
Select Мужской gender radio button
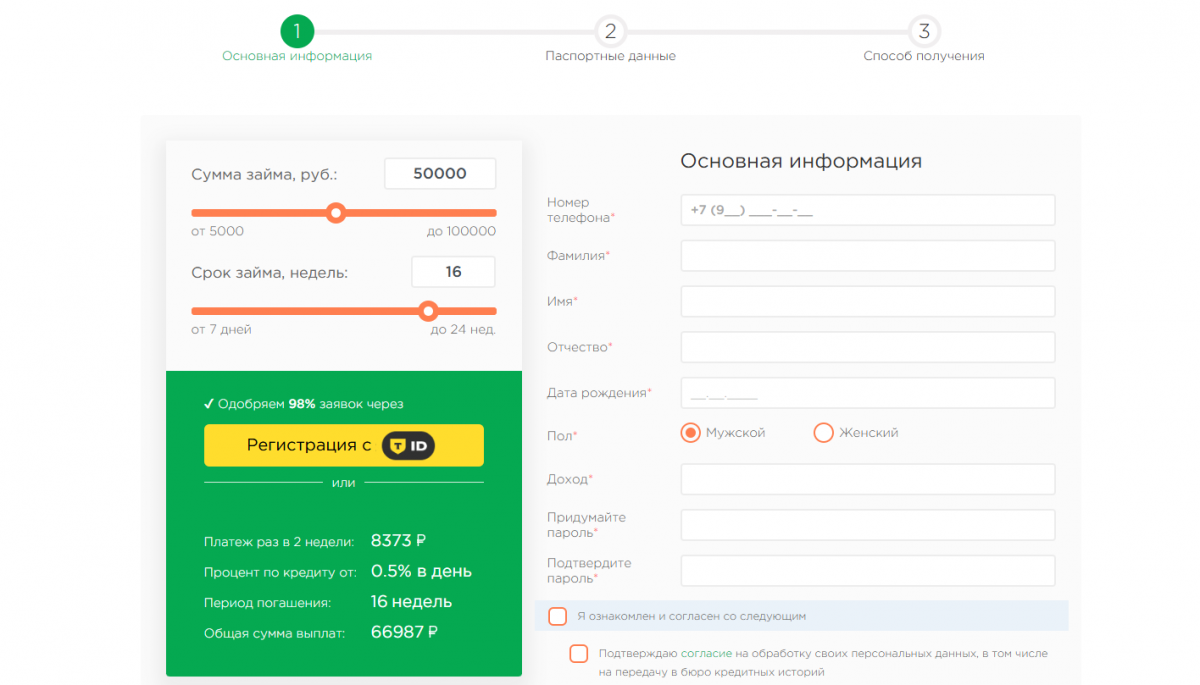tap(690, 433)
